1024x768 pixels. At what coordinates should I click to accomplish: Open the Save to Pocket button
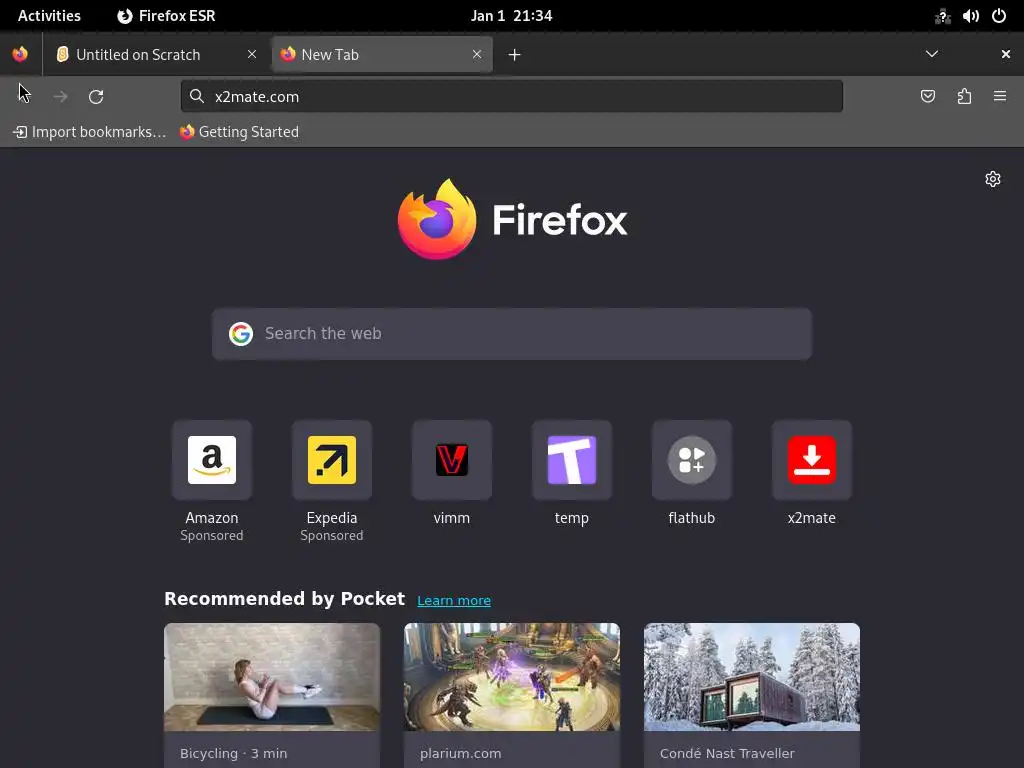tap(927, 97)
